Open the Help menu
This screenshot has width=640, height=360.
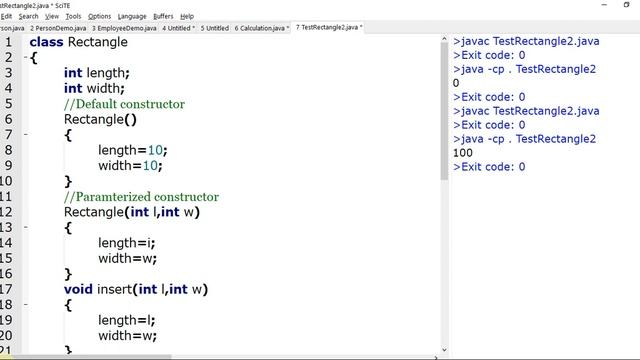click(187, 16)
